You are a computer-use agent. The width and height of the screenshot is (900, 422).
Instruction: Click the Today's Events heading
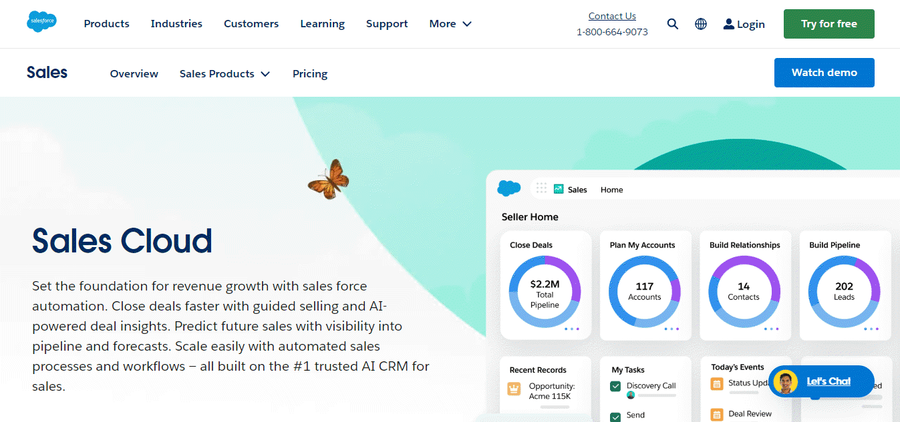(x=738, y=367)
